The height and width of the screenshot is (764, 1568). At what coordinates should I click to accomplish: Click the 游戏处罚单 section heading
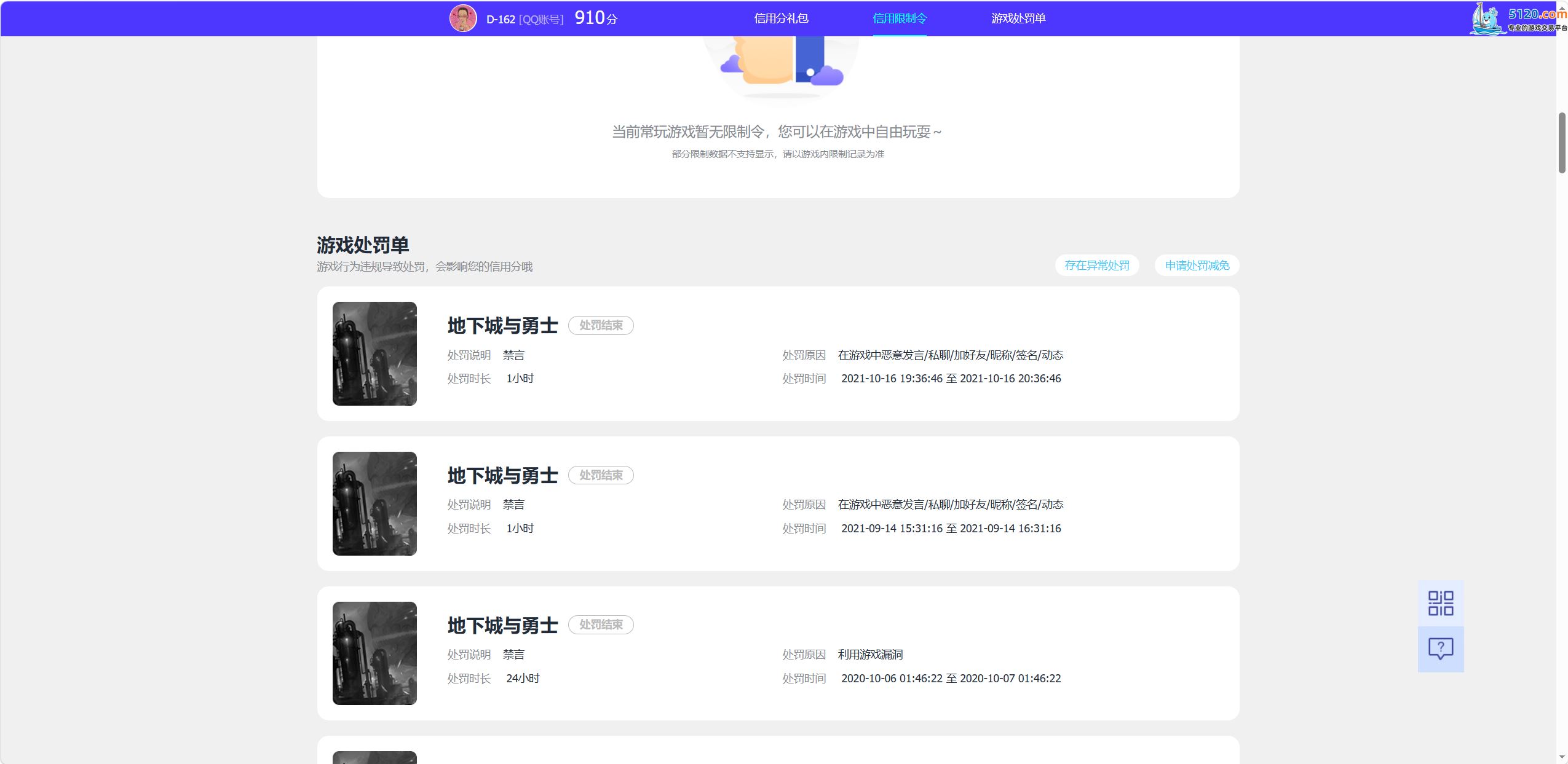point(363,245)
